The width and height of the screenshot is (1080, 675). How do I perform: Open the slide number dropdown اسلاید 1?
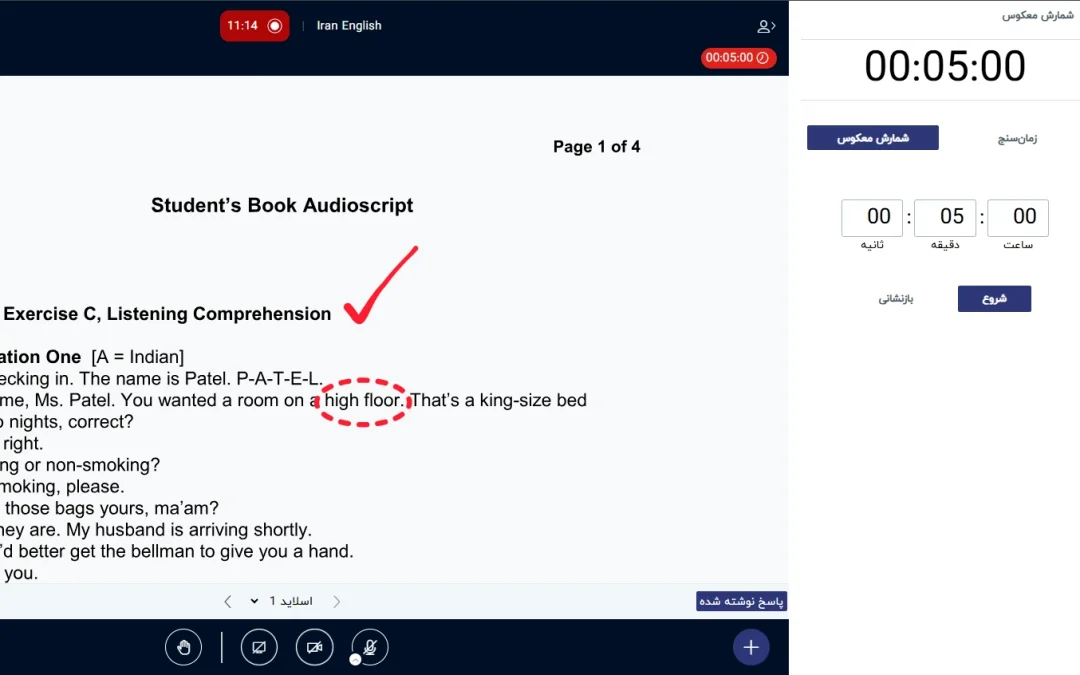tap(281, 601)
